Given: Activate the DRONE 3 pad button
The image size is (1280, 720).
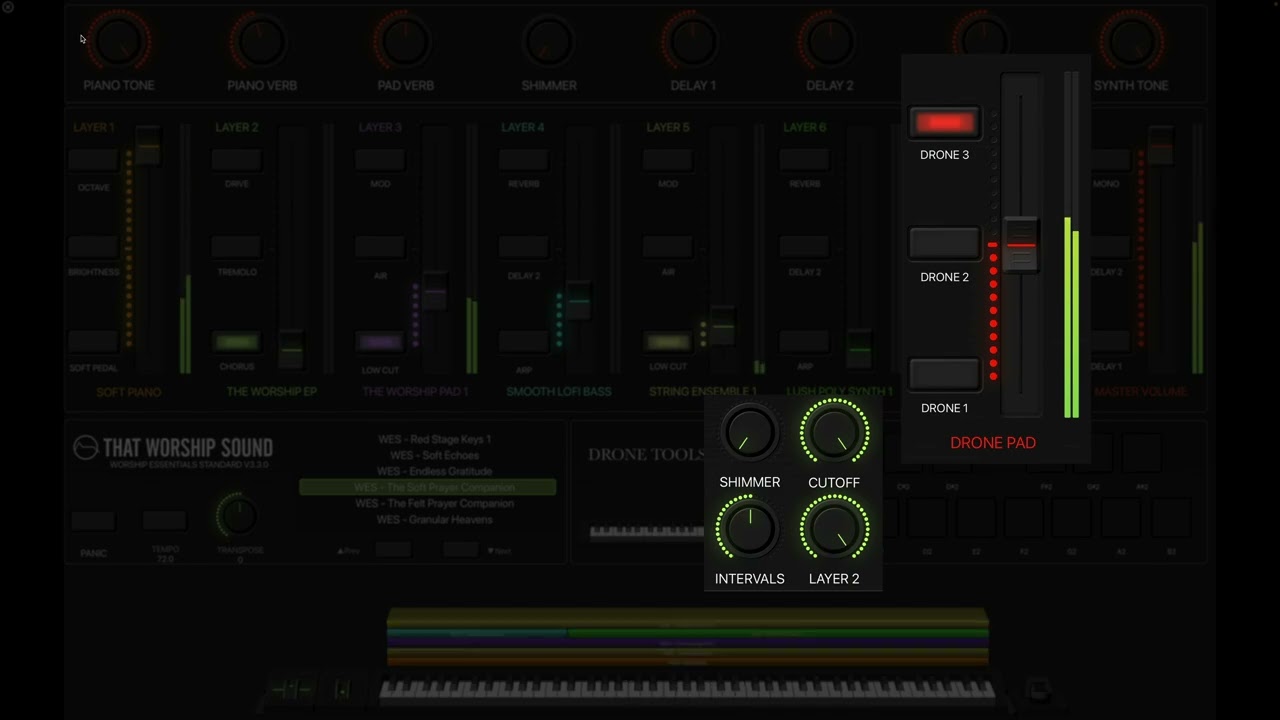Looking at the screenshot, I should (945, 123).
